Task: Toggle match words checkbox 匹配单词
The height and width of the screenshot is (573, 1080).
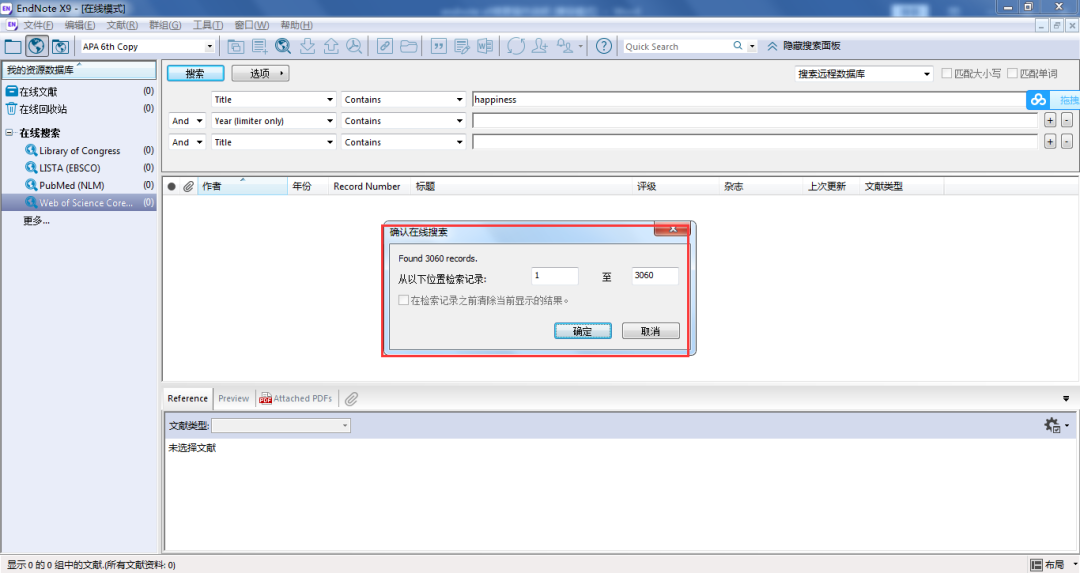Action: [x=1012, y=73]
